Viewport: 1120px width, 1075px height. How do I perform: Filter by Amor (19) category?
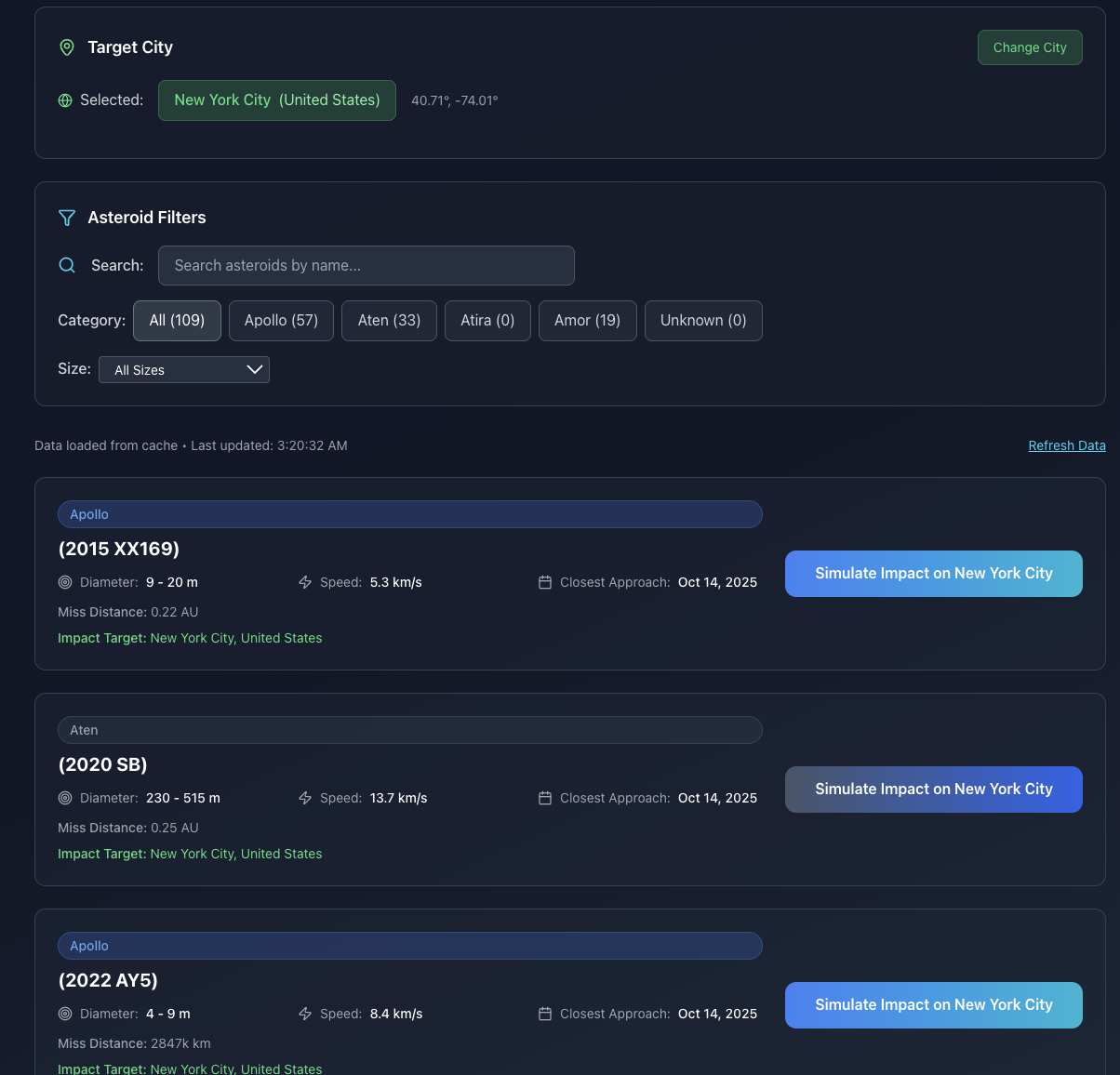[587, 321]
